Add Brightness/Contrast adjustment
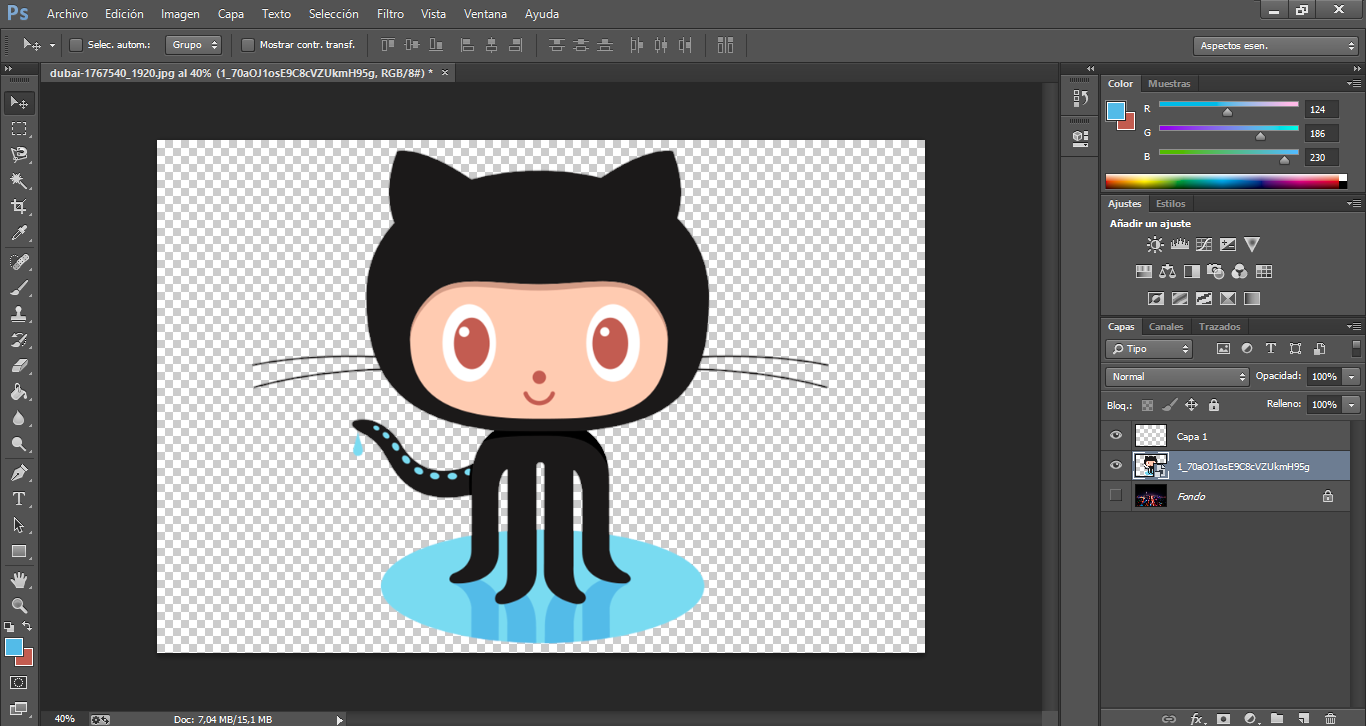This screenshot has width=1366, height=726. click(x=1155, y=244)
